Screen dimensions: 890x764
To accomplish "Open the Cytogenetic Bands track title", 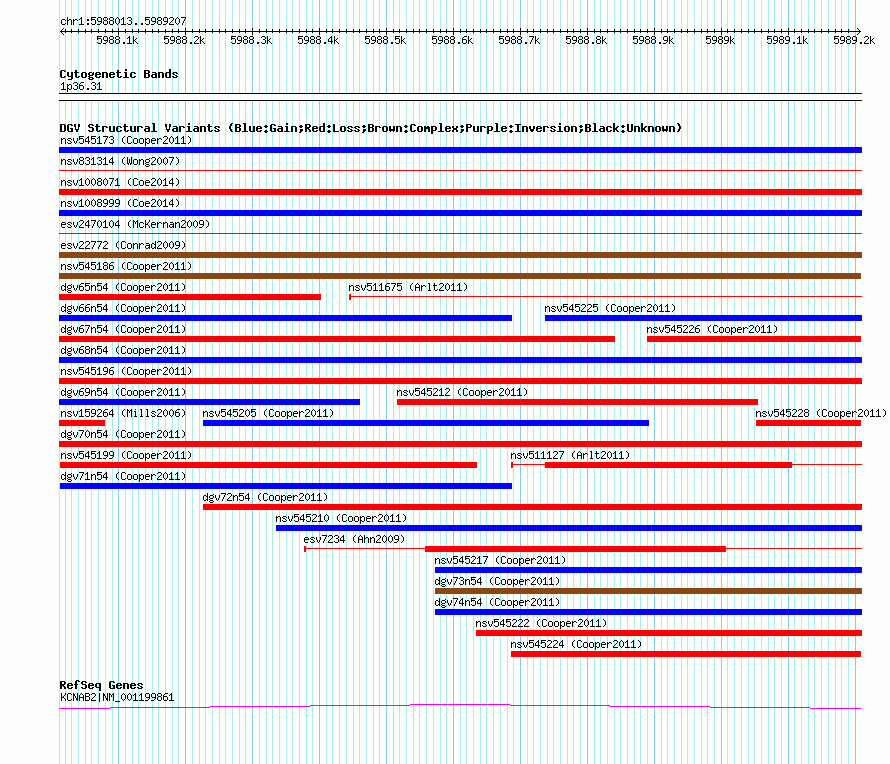I will 119,74.
